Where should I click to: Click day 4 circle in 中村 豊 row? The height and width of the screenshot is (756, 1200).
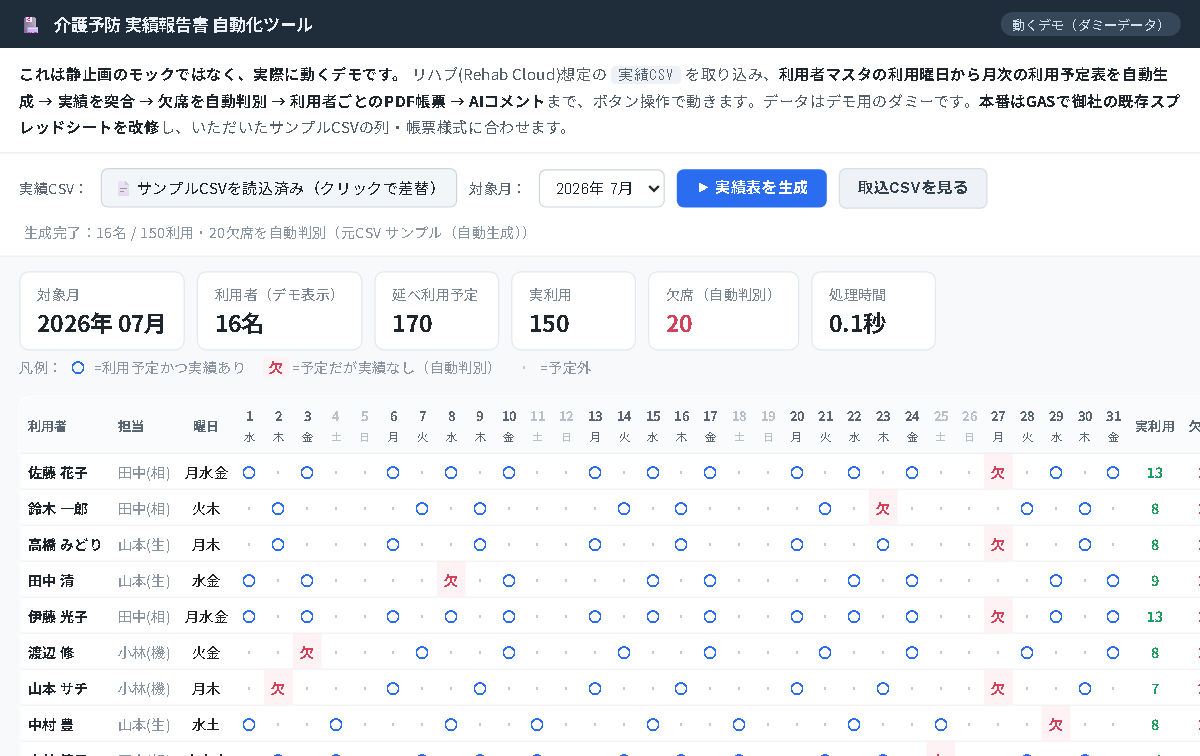[x=336, y=724]
